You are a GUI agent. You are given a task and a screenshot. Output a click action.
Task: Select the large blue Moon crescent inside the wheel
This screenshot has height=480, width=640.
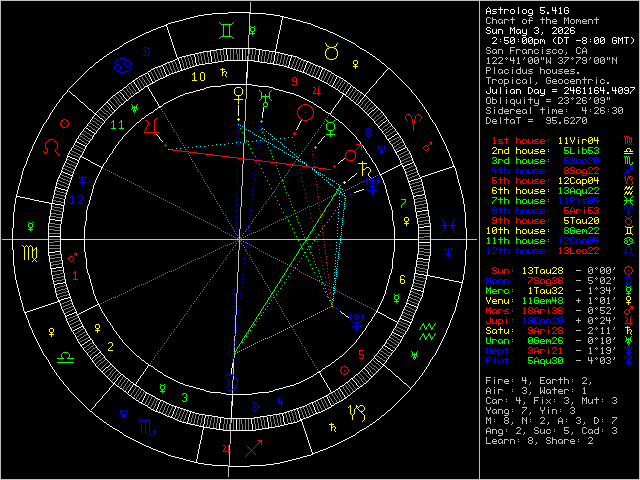(232, 382)
